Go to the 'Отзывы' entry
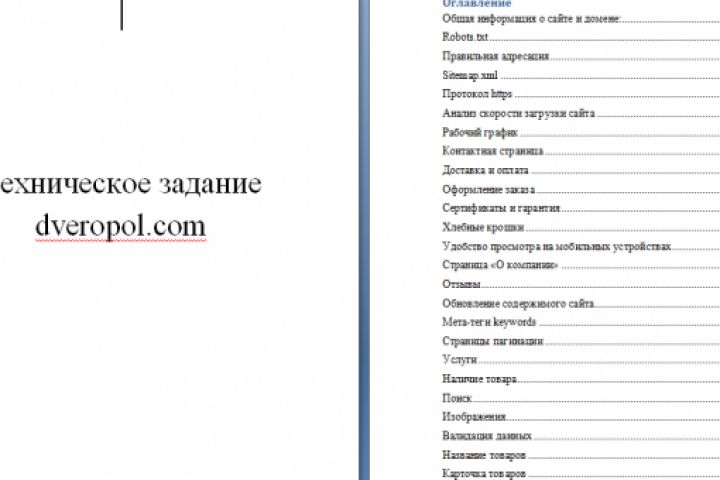720x480 pixels. click(461, 284)
